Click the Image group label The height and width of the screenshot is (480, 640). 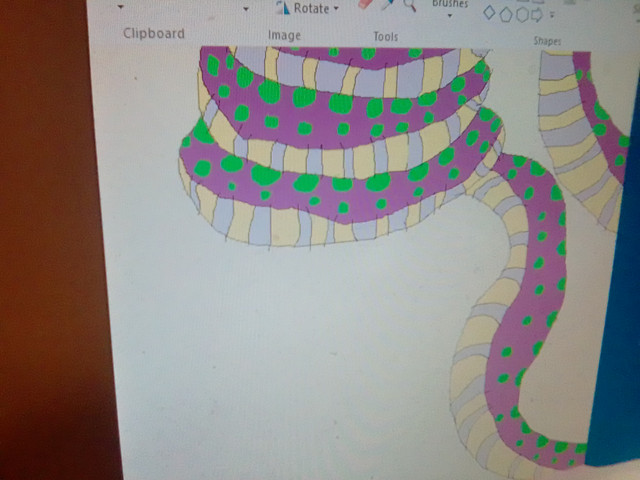tap(284, 36)
